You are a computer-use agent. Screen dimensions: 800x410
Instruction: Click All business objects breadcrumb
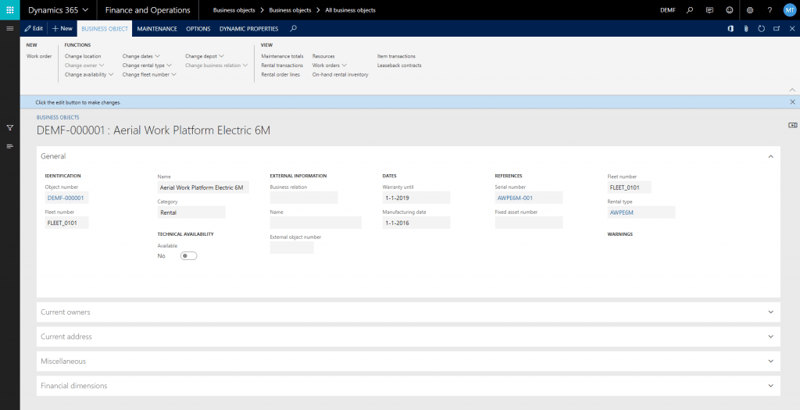(350, 10)
